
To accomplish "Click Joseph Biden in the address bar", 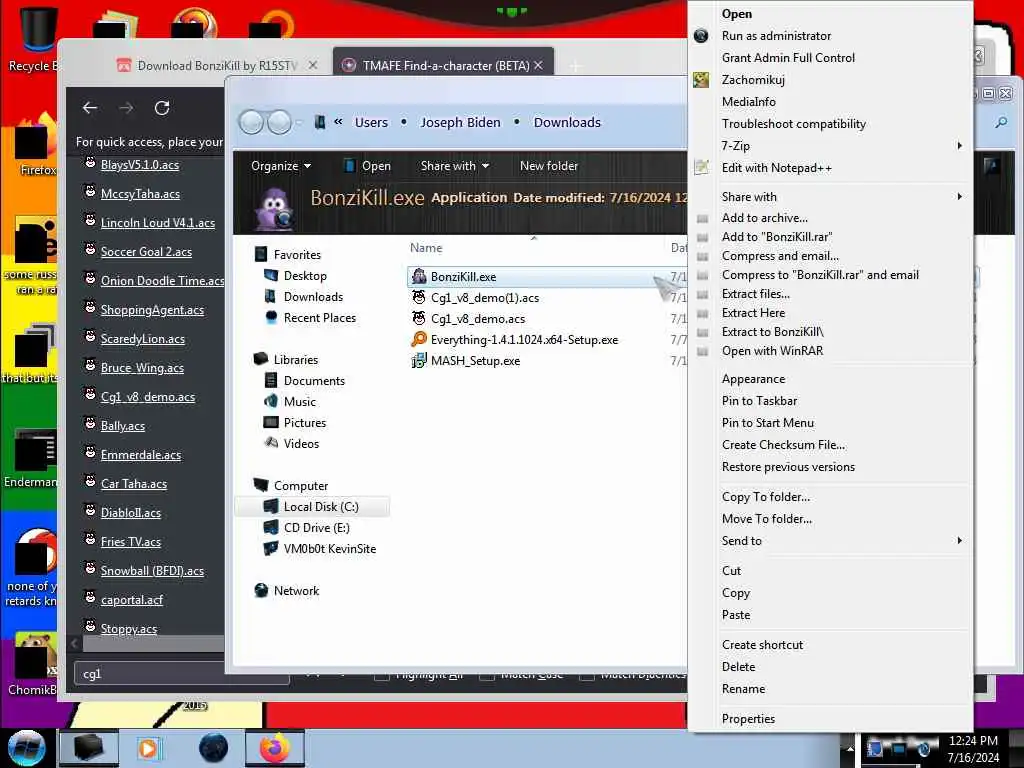I will point(460,122).
